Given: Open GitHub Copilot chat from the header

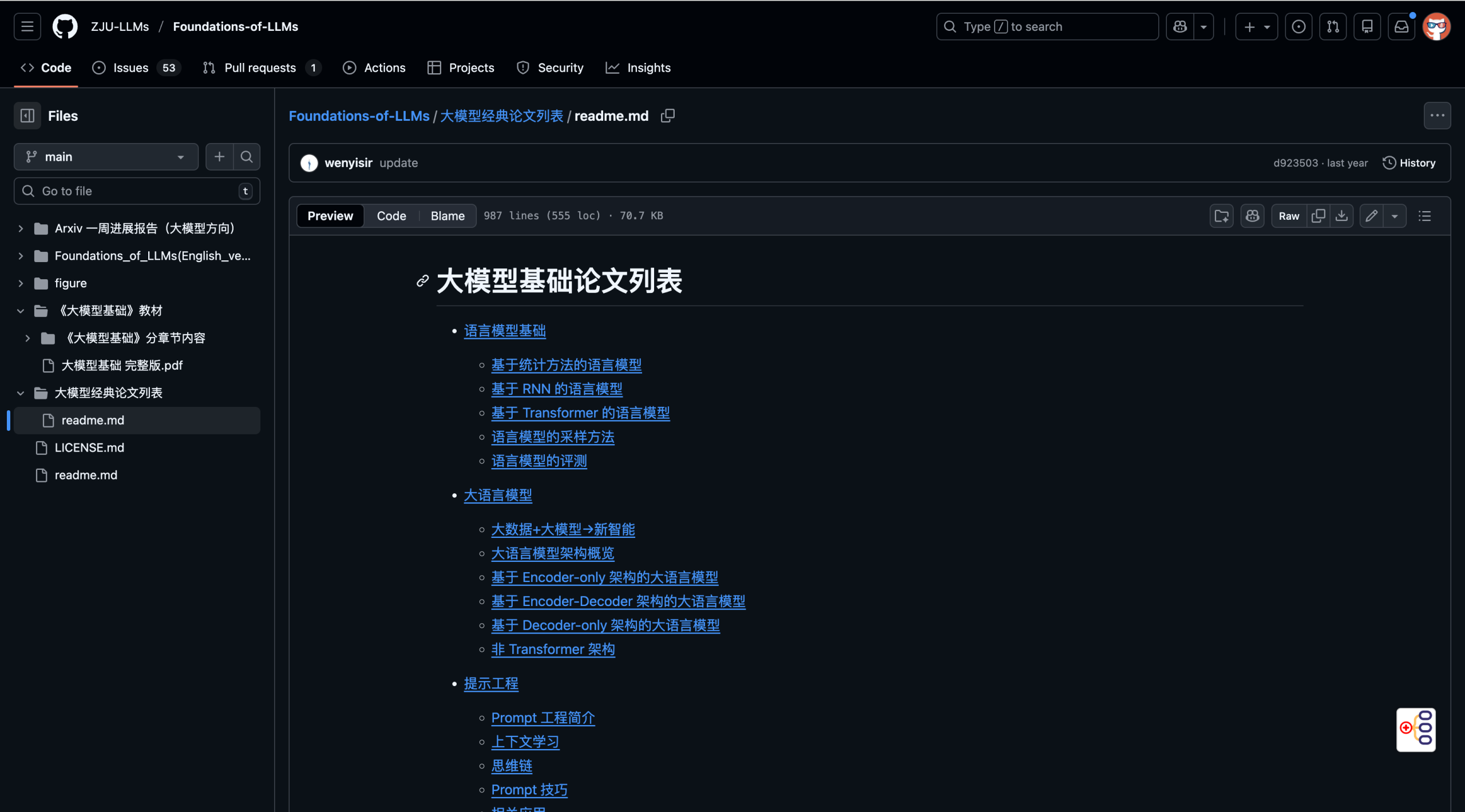Looking at the screenshot, I should pos(1179,26).
